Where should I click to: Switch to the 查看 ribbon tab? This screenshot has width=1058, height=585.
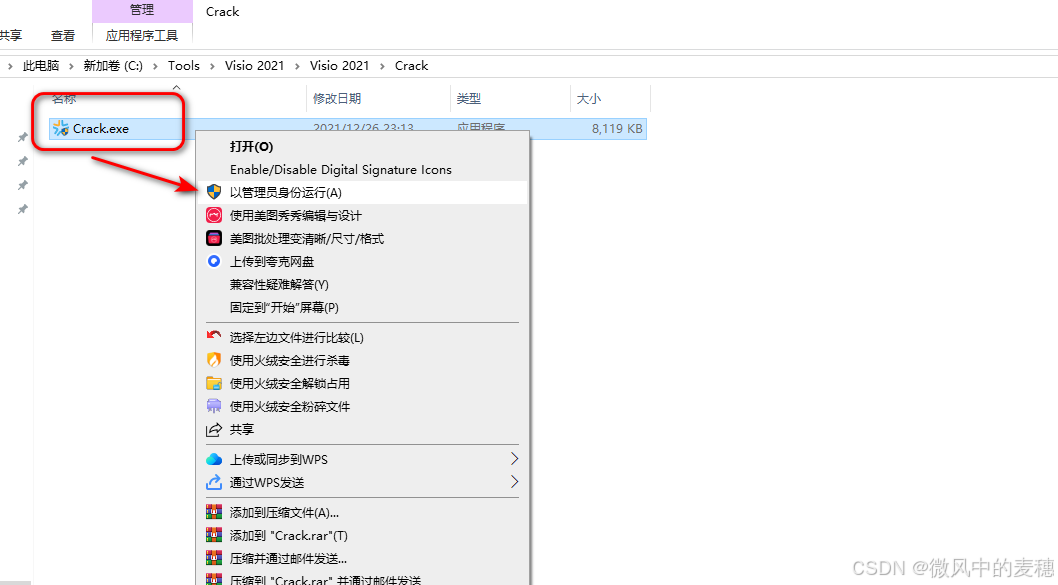pyautogui.click(x=63, y=36)
